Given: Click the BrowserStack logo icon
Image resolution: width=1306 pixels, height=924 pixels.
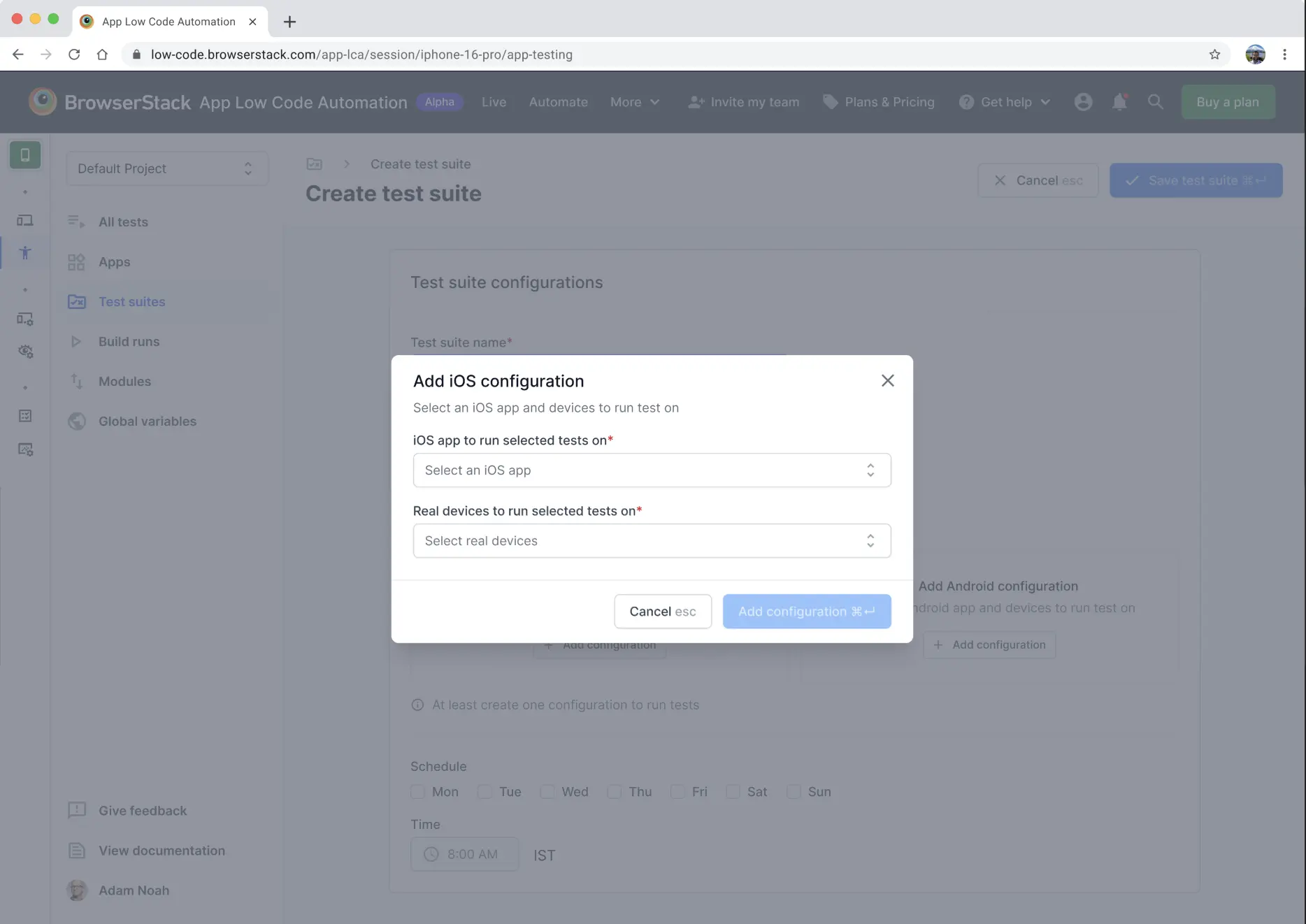Looking at the screenshot, I should coord(43,102).
